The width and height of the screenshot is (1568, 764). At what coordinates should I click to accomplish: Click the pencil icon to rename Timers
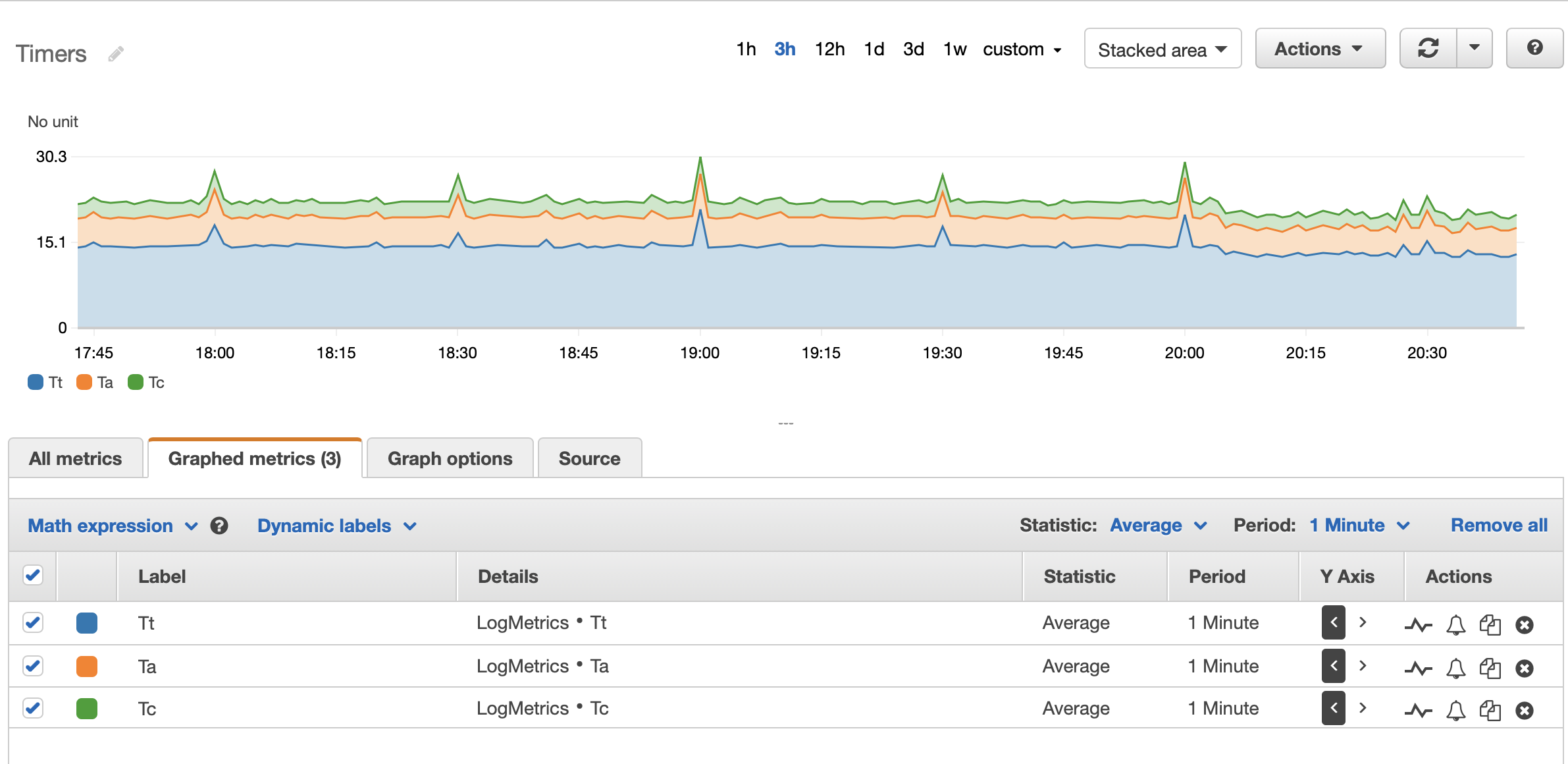coord(116,54)
